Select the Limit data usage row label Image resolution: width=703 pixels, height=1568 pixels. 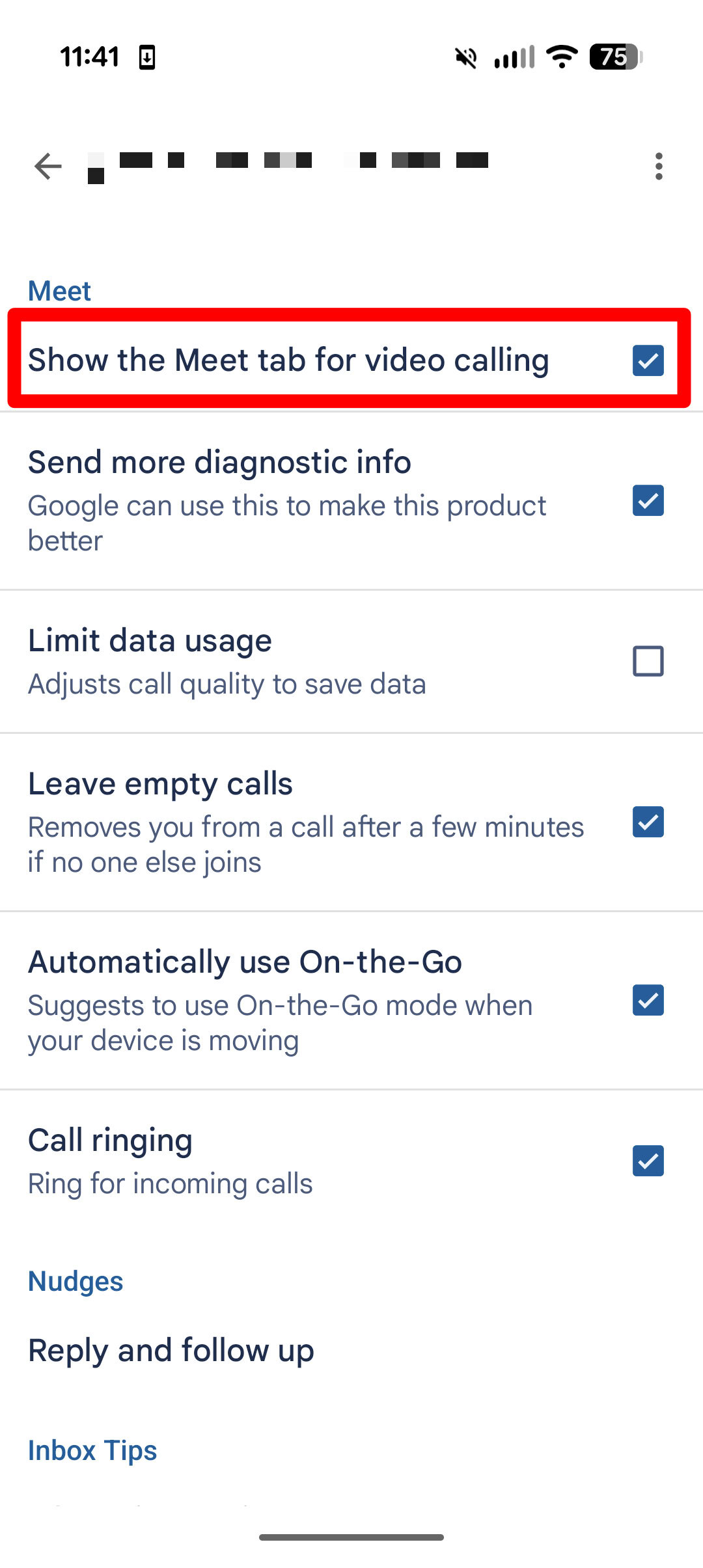[x=150, y=641]
